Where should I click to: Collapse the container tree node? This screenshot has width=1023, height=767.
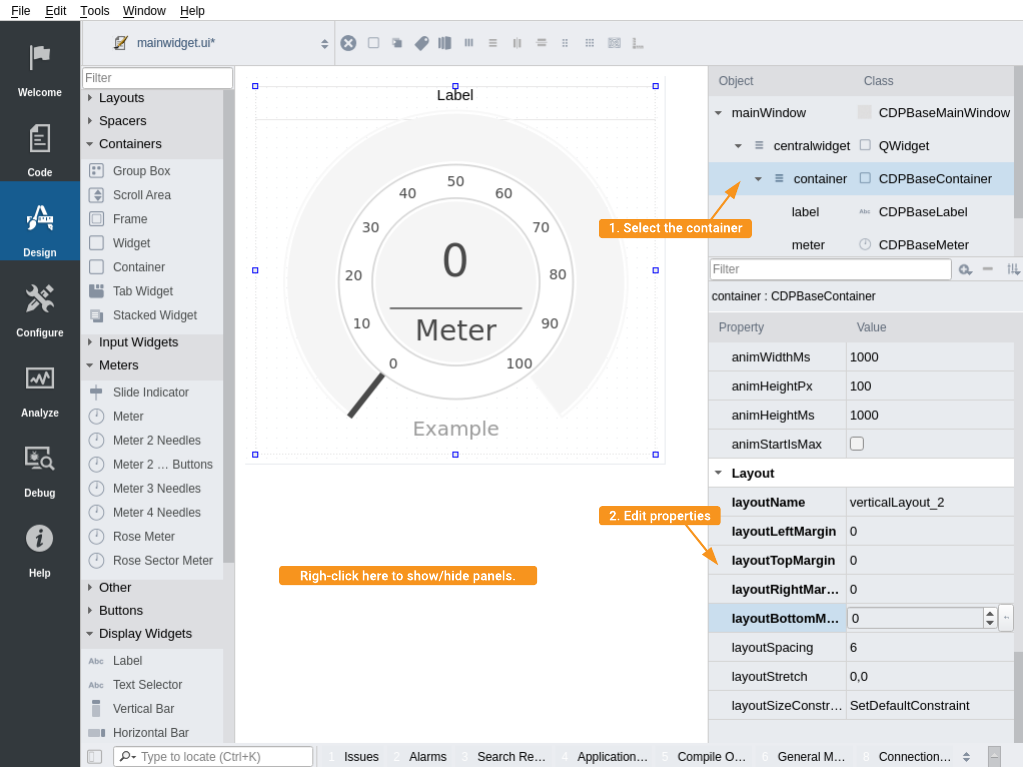coord(758,179)
